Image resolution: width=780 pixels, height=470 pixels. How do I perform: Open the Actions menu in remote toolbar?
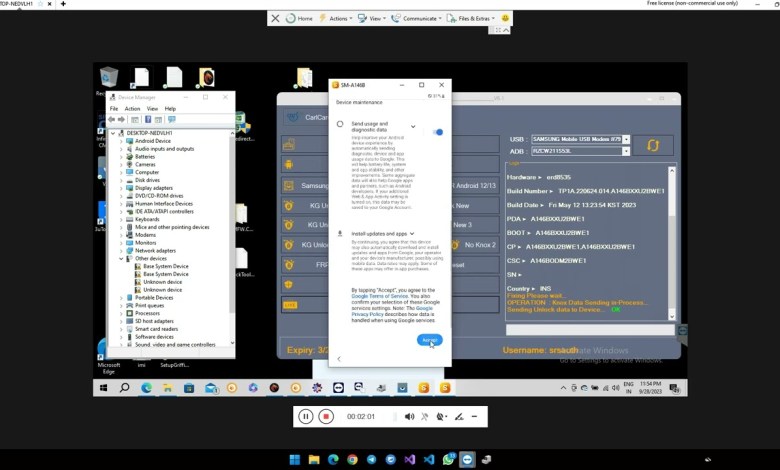(x=335, y=18)
